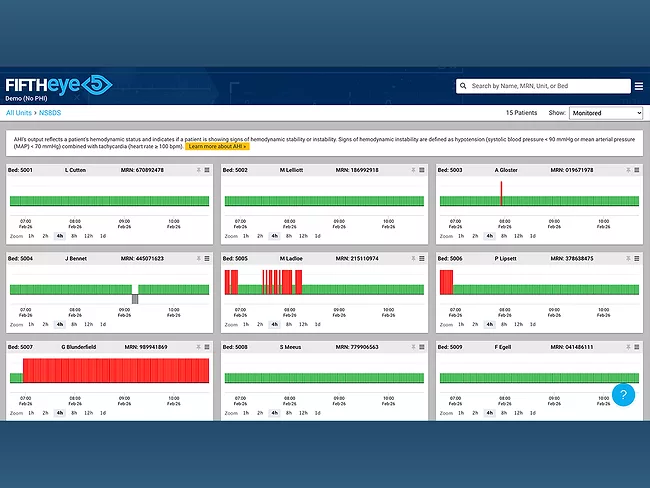Set Bed 5004 zoom to 1d
The image size is (650, 488).
102,324
